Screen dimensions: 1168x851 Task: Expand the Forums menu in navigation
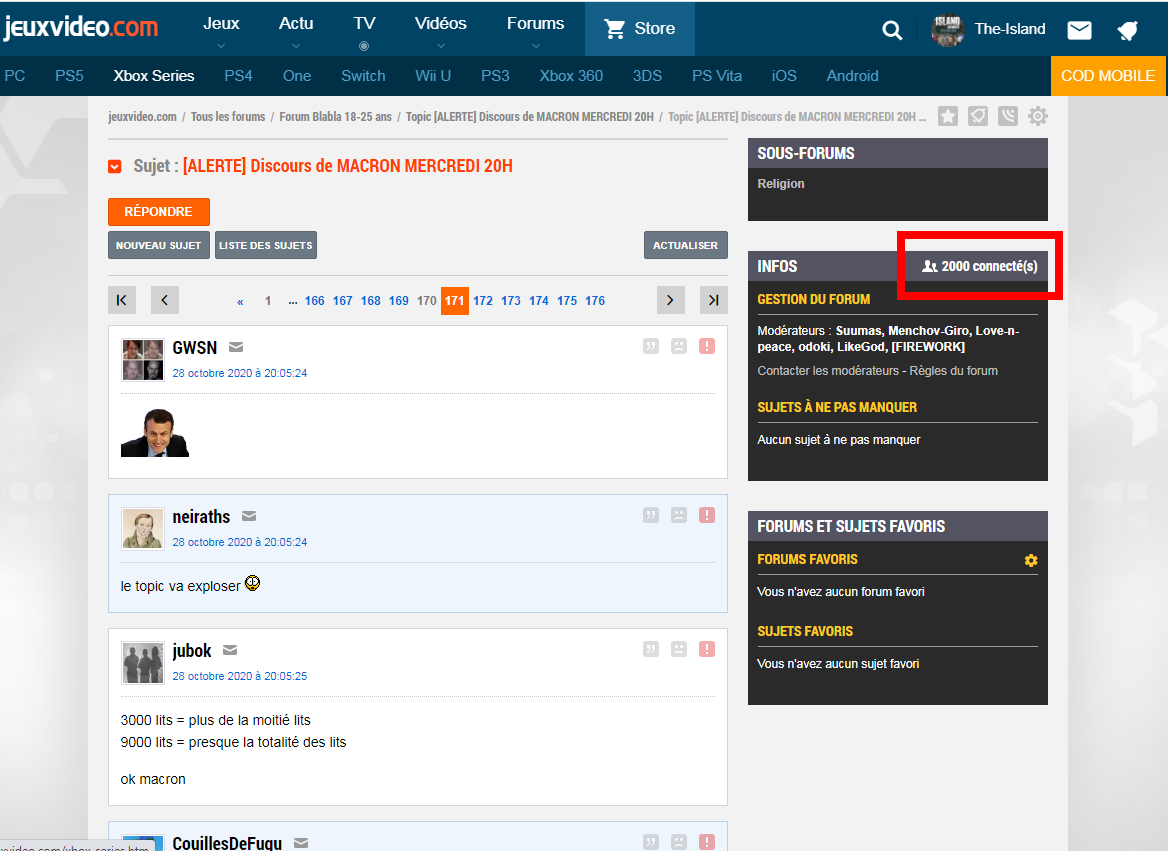click(535, 30)
